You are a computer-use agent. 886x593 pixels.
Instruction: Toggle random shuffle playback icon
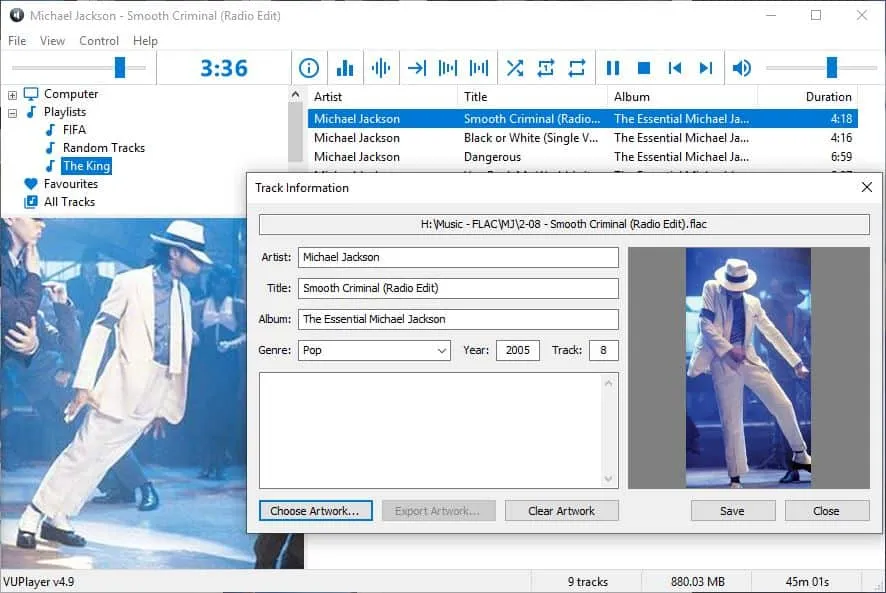click(515, 68)
